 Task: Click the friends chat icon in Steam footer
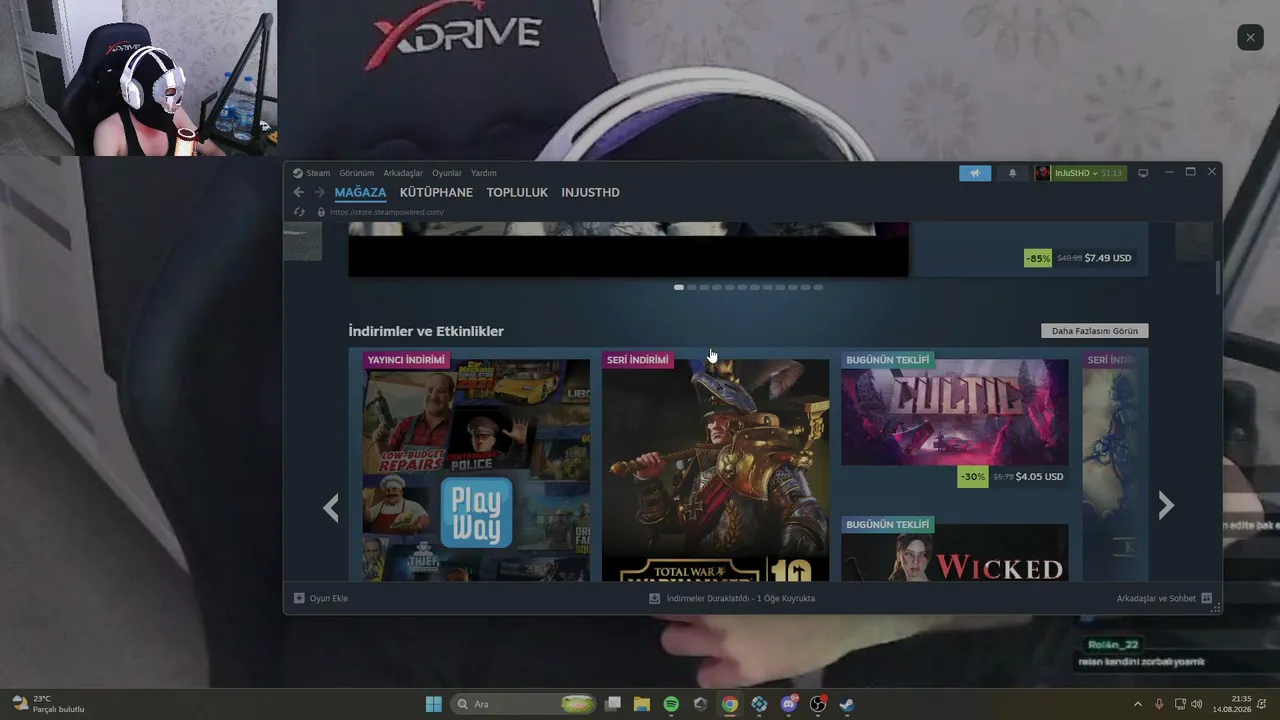click(x=1206, y=598)
